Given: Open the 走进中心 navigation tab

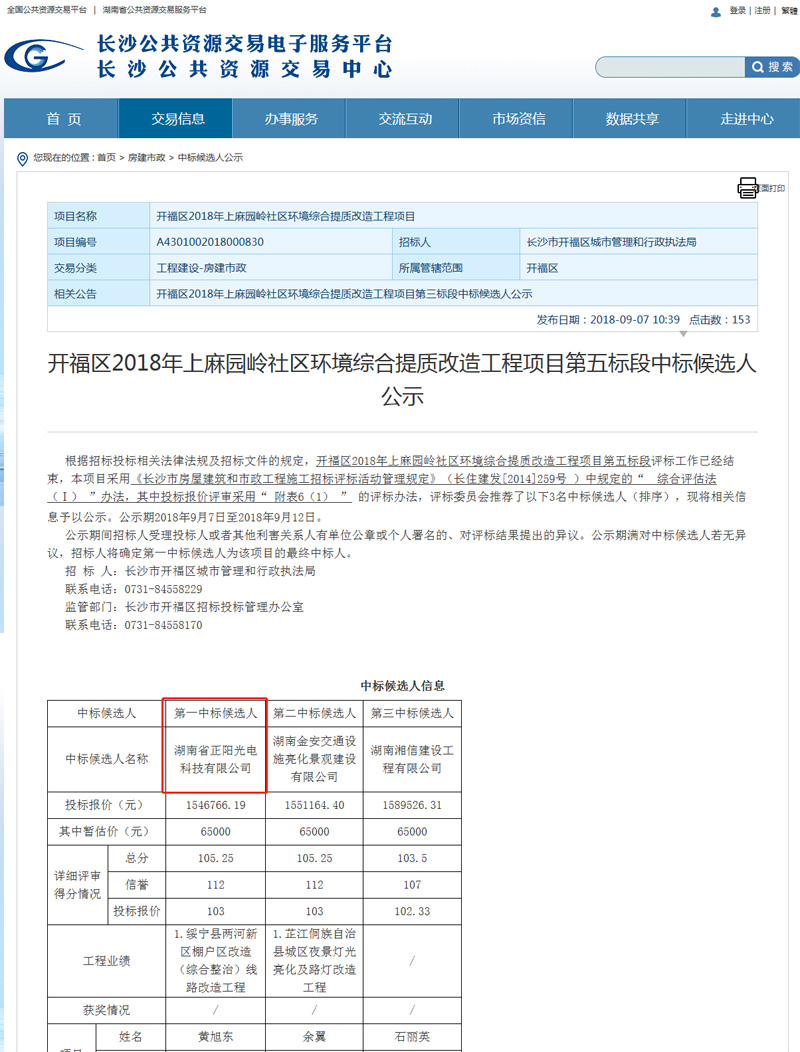Looking at the screenshot, I should tap(747, 119).
